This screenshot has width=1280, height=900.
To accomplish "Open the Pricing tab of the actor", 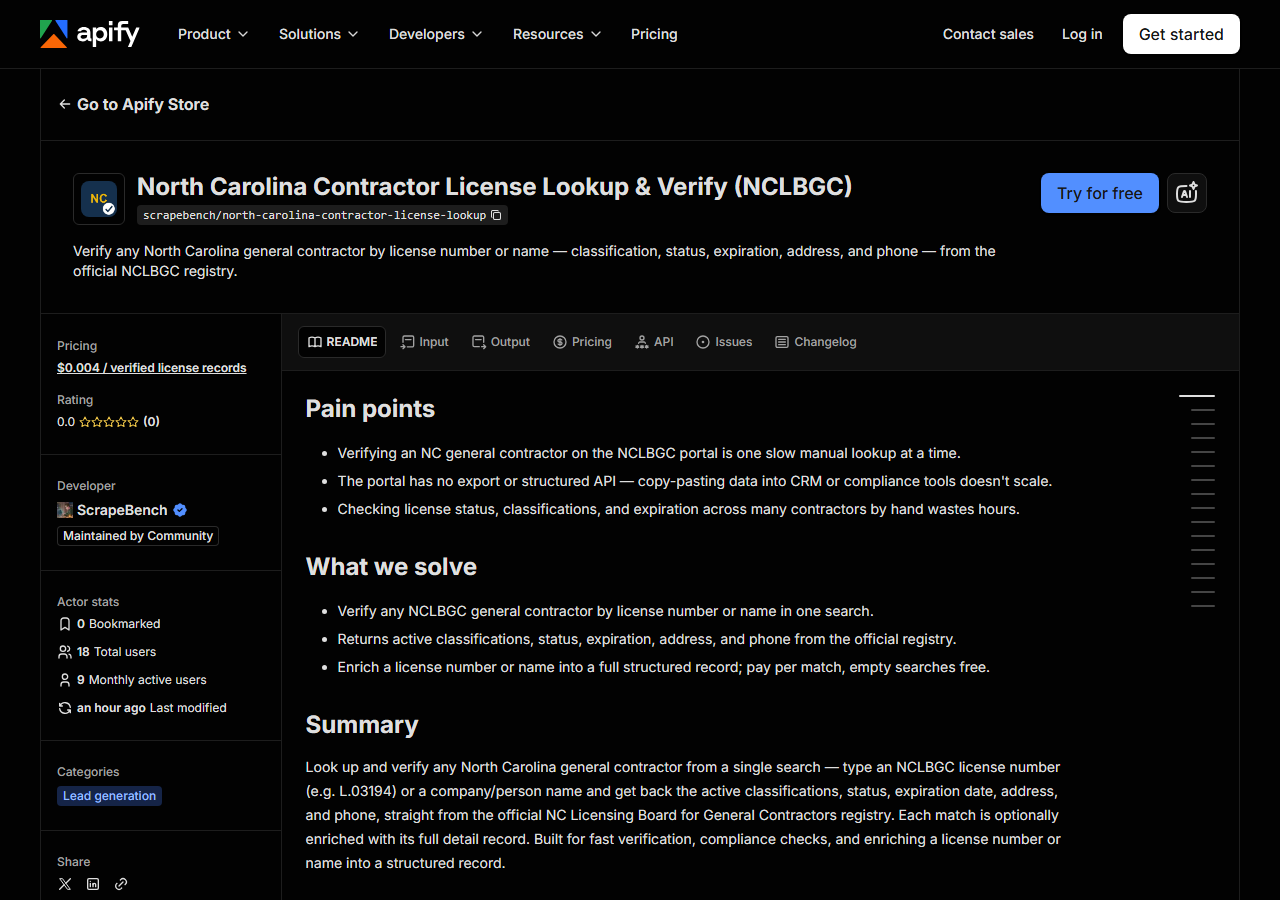I will point(582,342).
